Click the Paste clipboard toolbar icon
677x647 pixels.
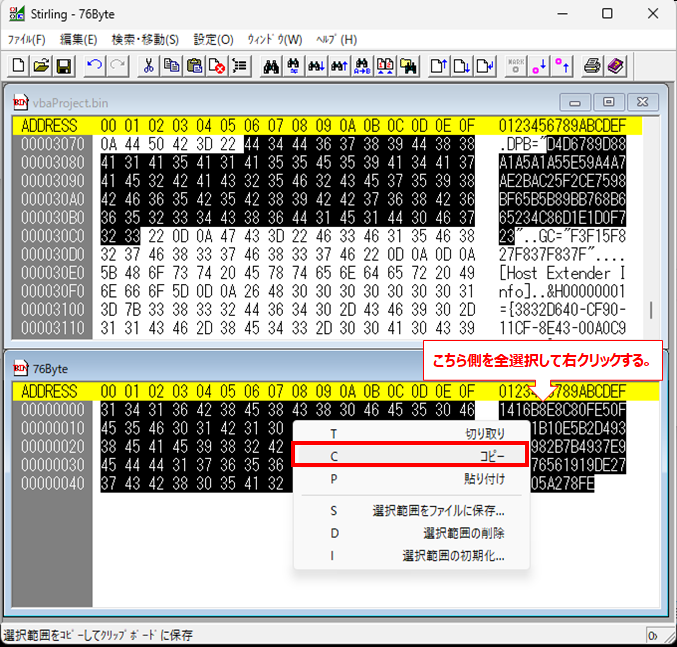194,66
